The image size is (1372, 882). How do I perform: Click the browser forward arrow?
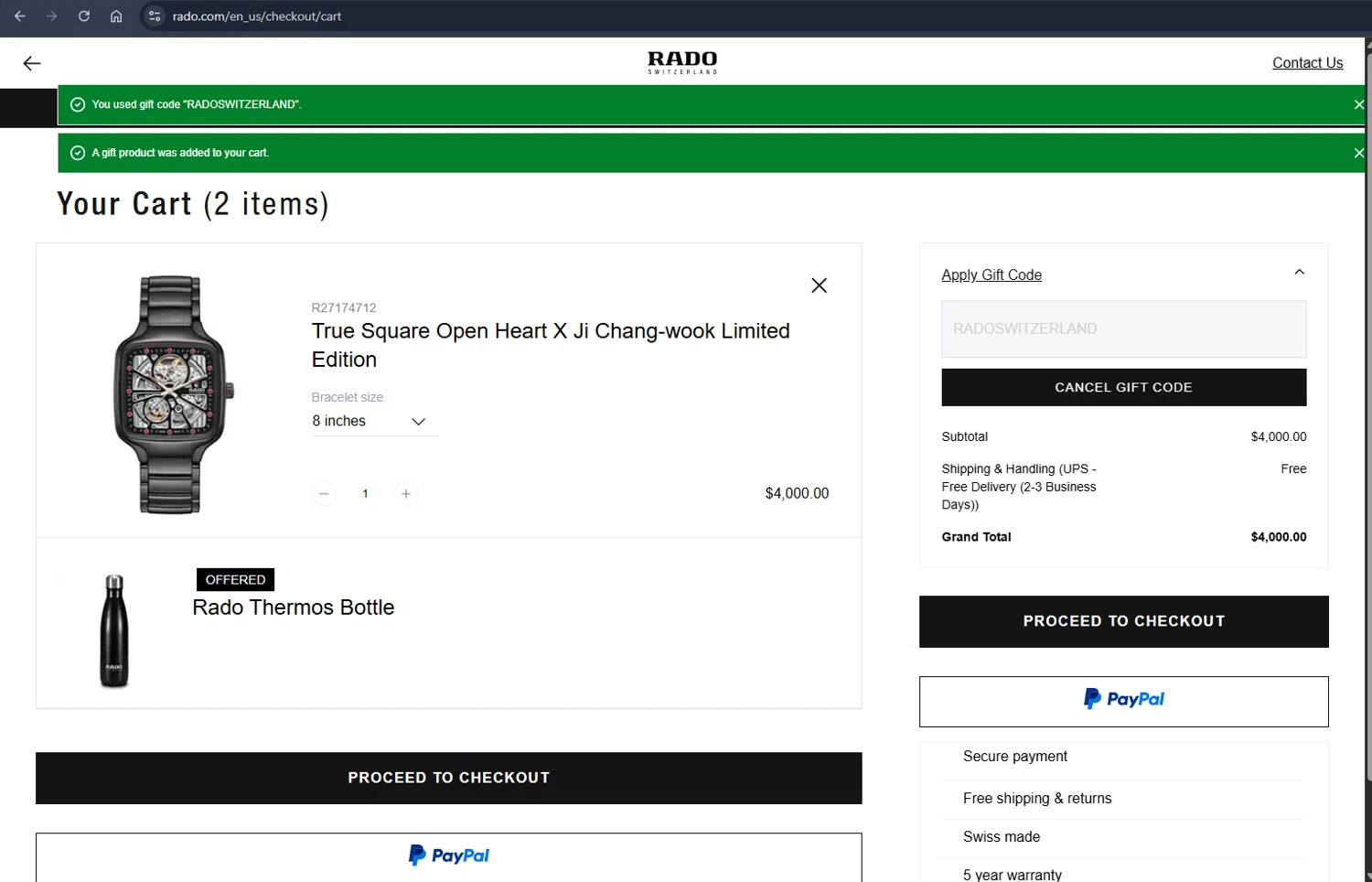(52, 16)
